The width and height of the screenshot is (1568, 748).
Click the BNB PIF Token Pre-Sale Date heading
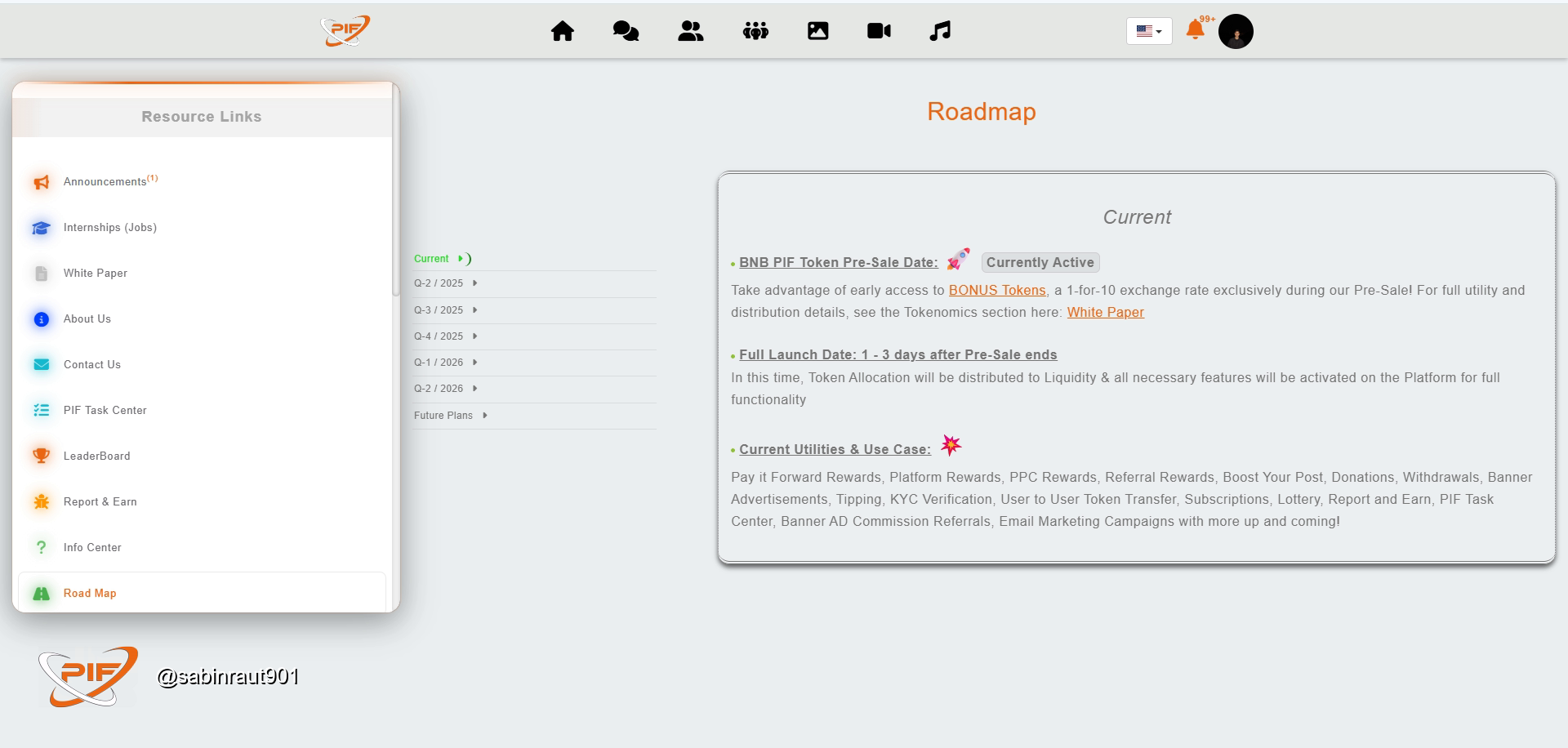coord(839,262)
